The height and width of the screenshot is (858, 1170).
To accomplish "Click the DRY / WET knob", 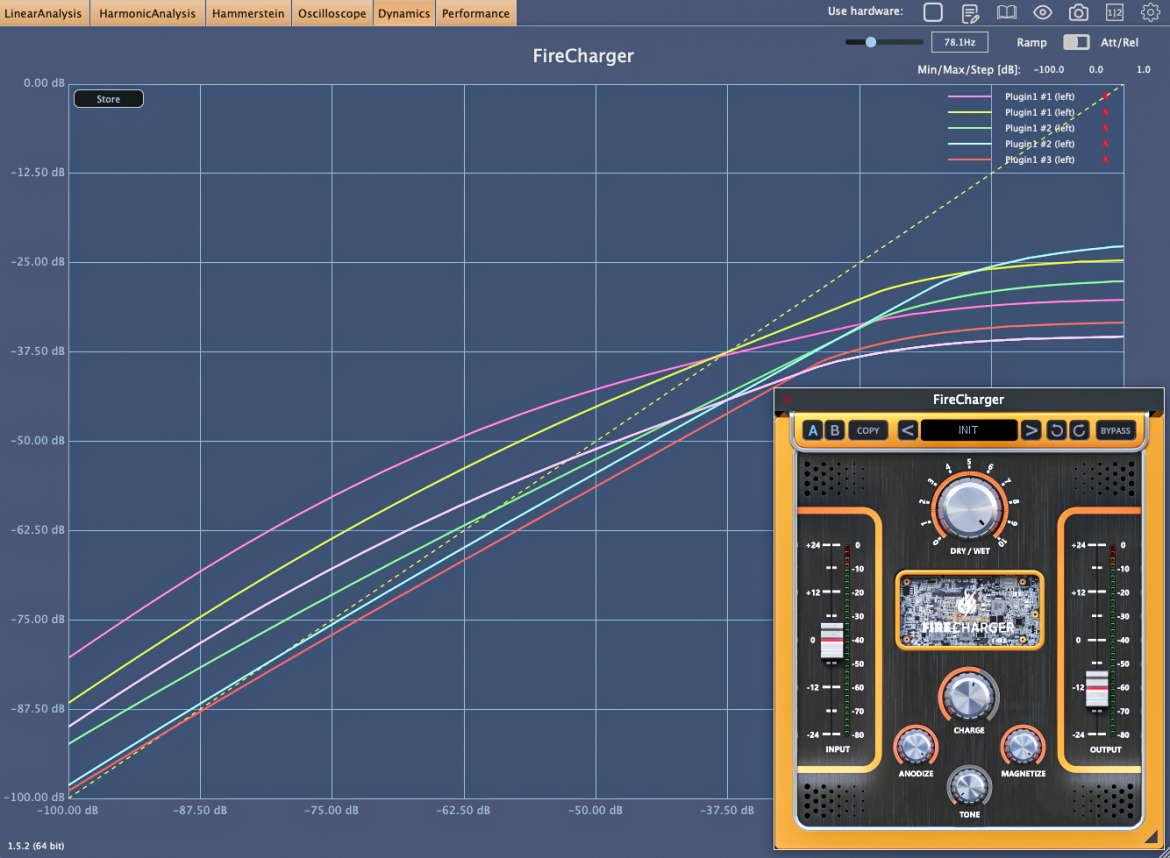I will tap(969, 508).
